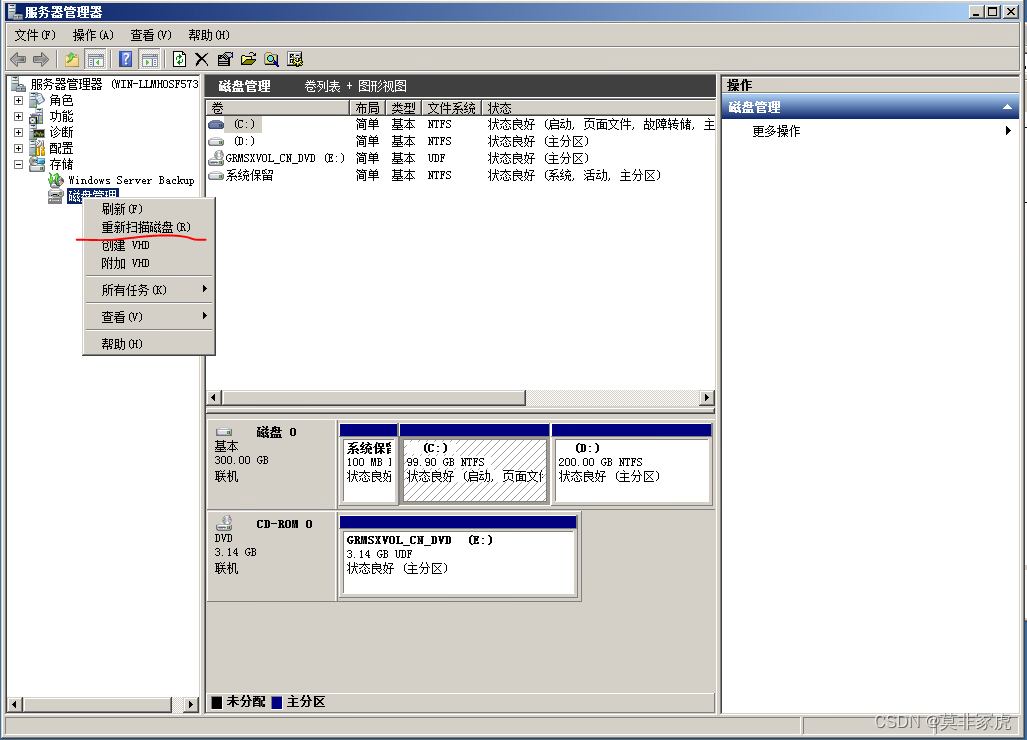
Task: Click the magnifier search toolbar icon
Action: pos(271,59)
